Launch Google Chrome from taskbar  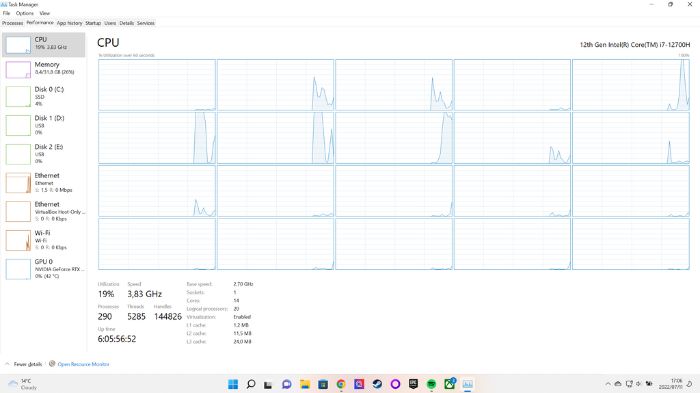[x=341, y=384]
